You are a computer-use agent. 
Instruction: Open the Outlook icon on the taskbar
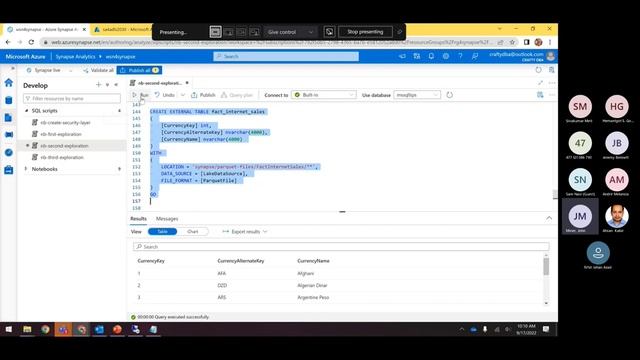[99, 329]
